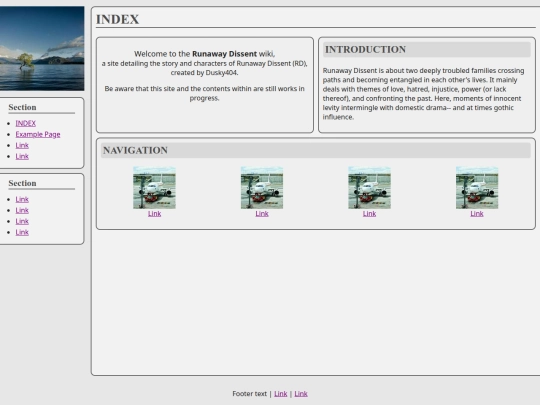This screenshot has width=540, height=405.
Task: Click the 'created by Dusky404.' text
Action: [205, 73]
